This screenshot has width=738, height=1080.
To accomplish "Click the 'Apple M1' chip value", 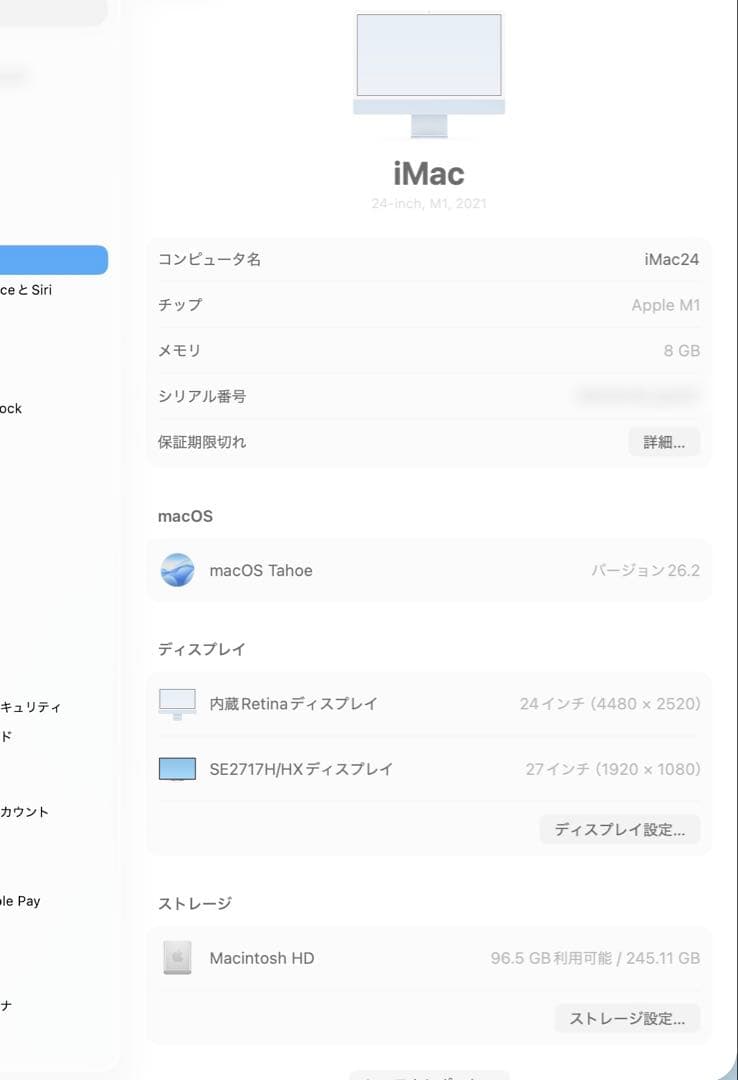I will click(666, 305).
